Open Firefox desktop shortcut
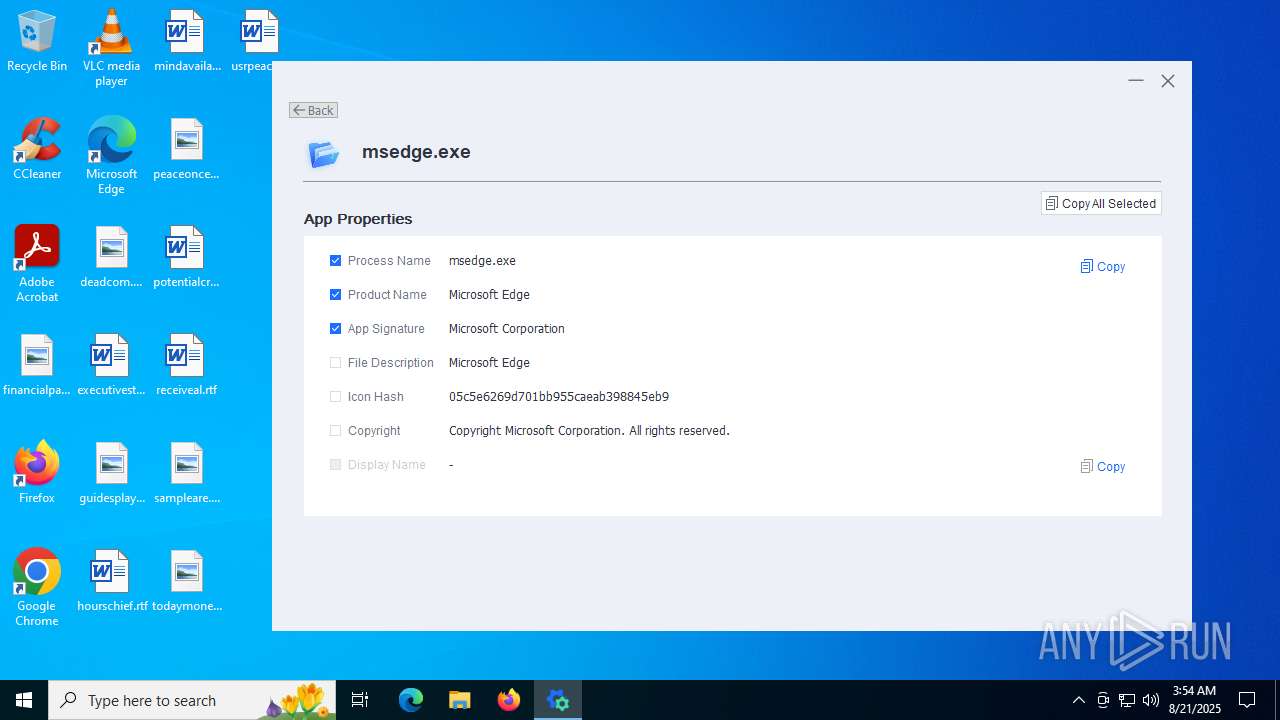Image resolution: width=1280 pixels, height=720 pixels. (x=37, y=473)
